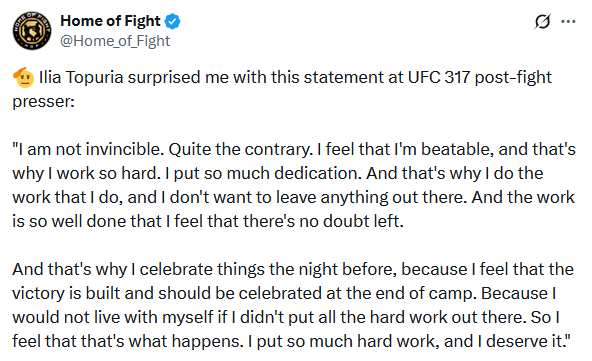Click the phrase "Quite the contrary."
The image size is (592, 361).
point(241,150)
